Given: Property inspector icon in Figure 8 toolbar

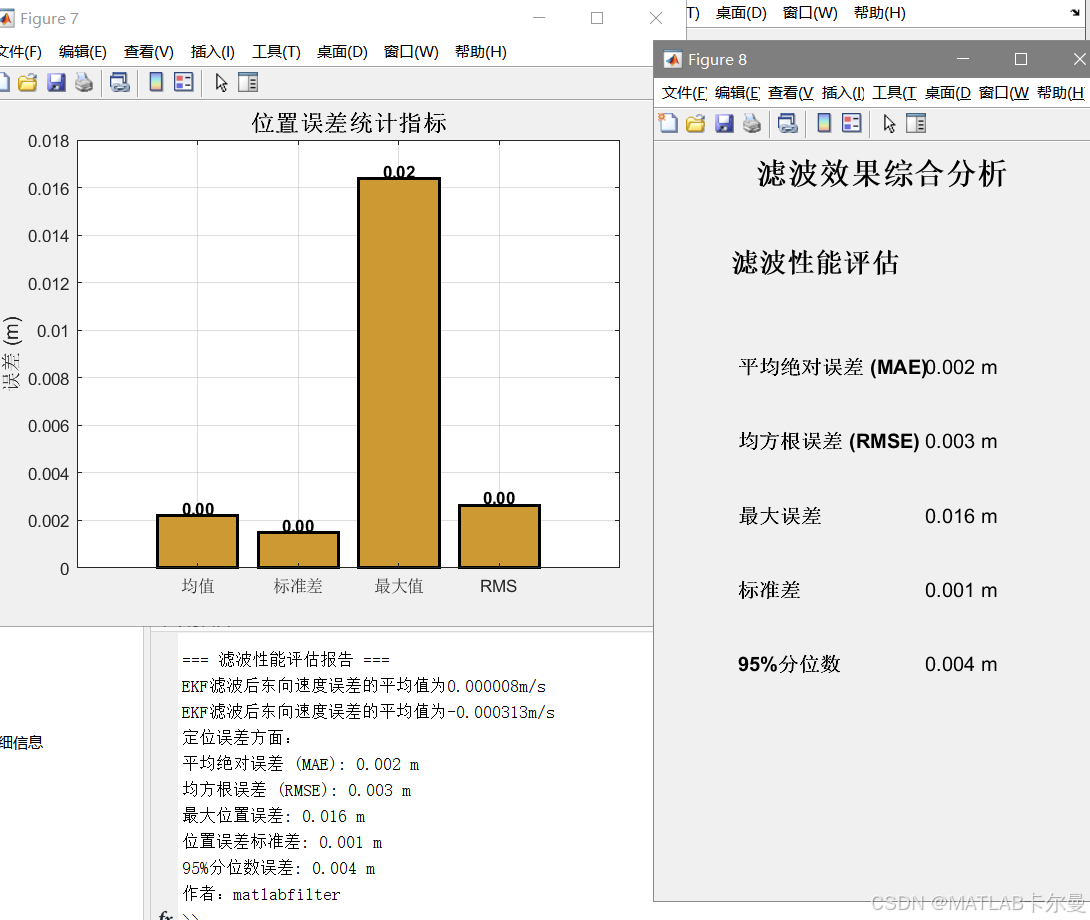Looking at the screenshot, I should pyautogui.click(x=916, y=124).
